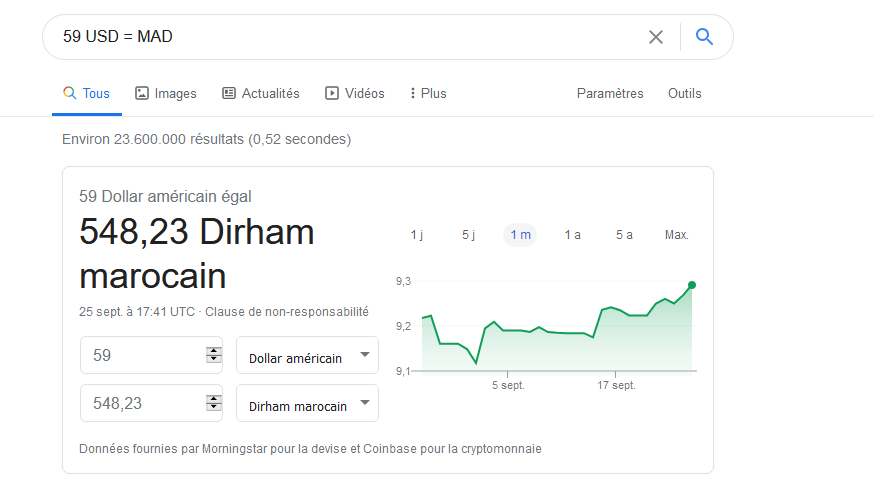Switch to the Actualités tab
This screenshot has height=492, width=874.
click(x=260, y=93)
